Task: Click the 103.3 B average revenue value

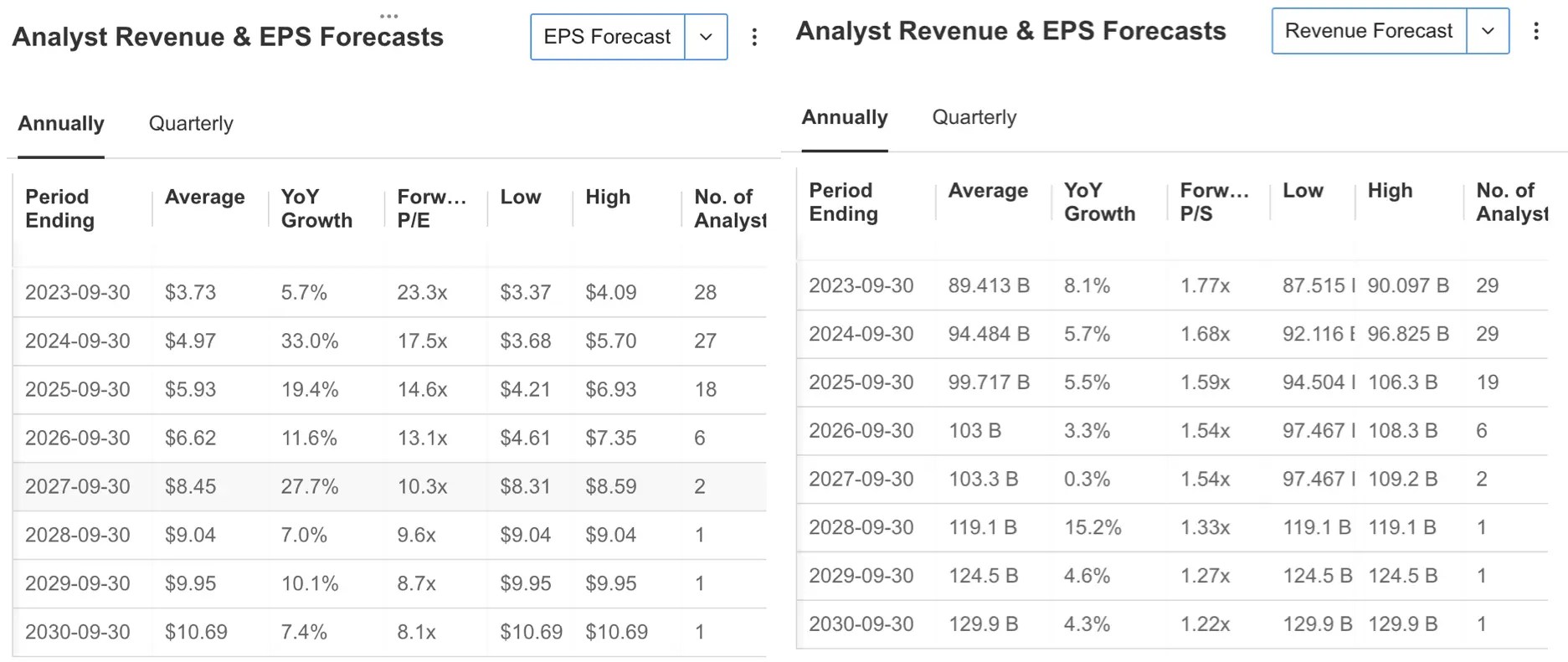Action: coord(983,480)
